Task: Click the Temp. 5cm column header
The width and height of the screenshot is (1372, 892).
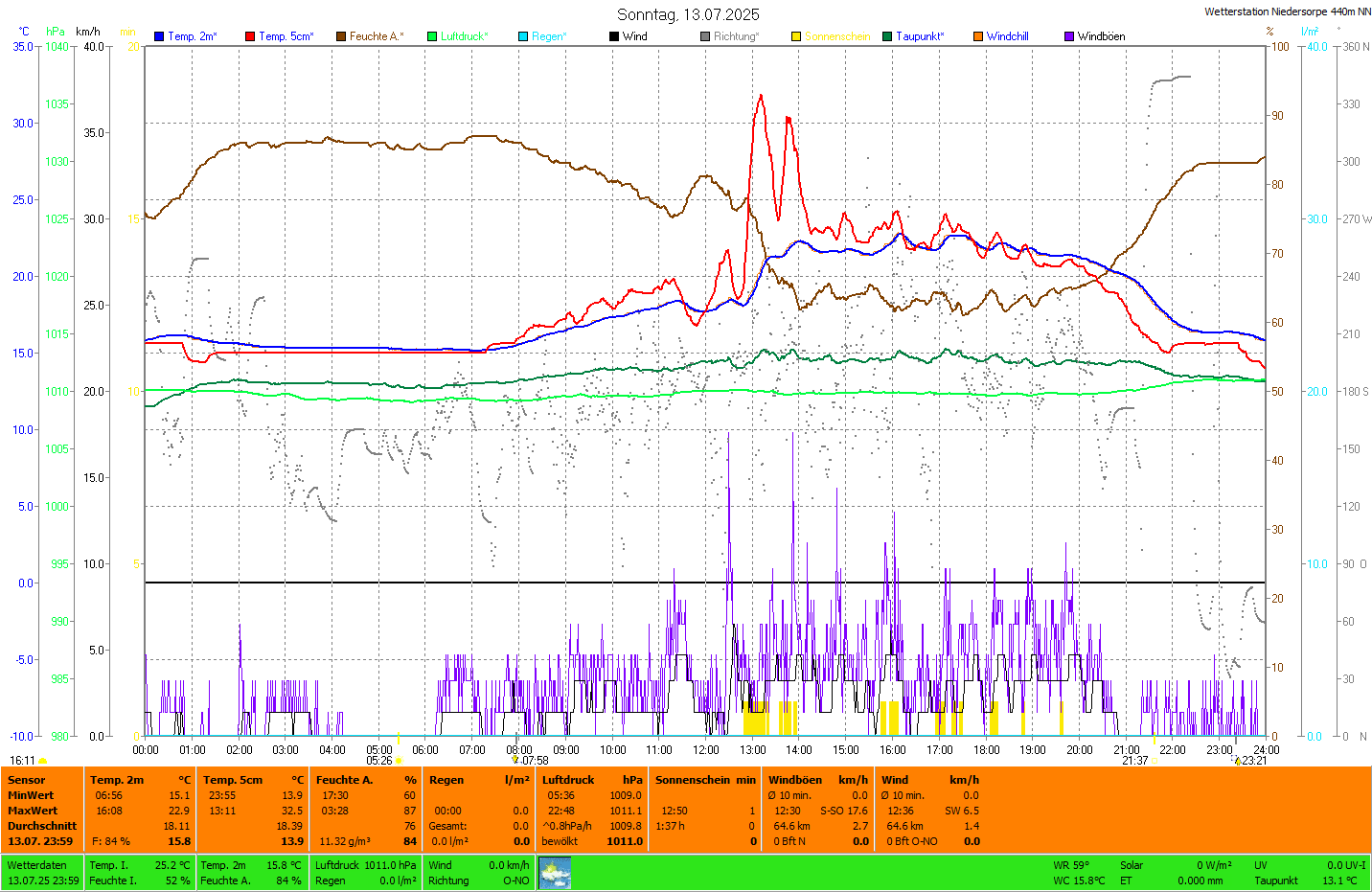Action: [232, 780]
